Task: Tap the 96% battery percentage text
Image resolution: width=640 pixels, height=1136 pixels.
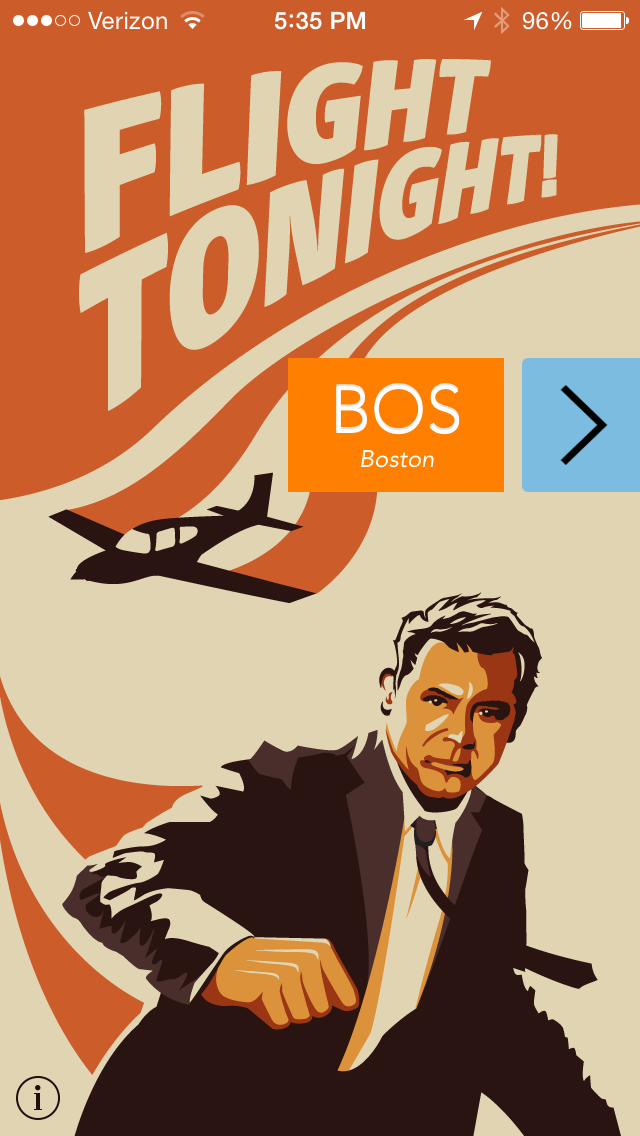Action: click(x=547, y=21)
